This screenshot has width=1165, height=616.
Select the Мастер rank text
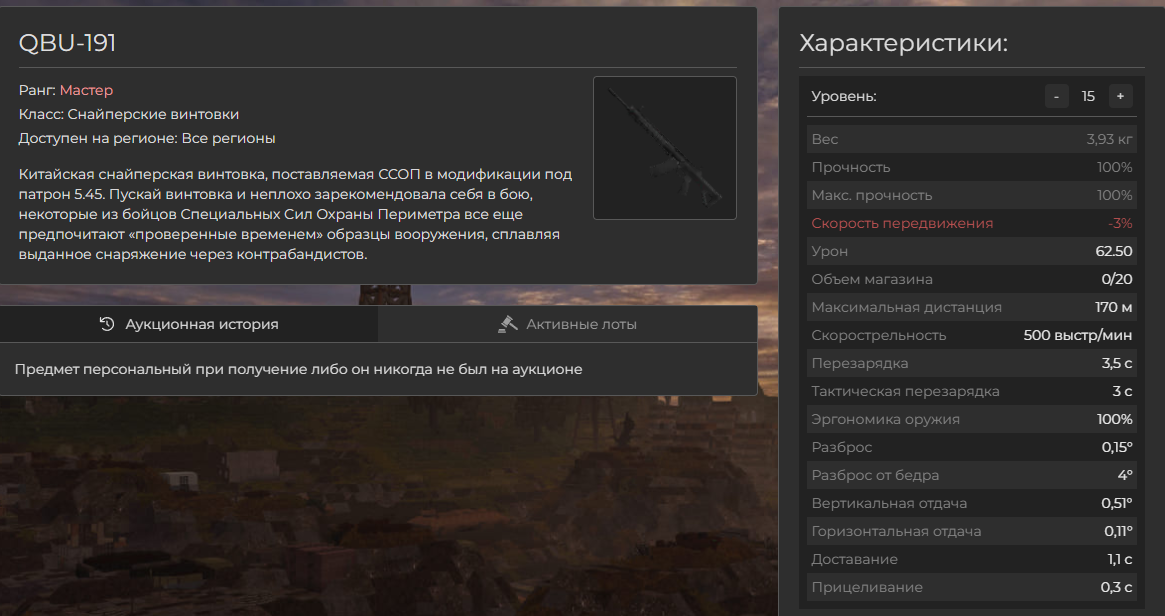86,90
